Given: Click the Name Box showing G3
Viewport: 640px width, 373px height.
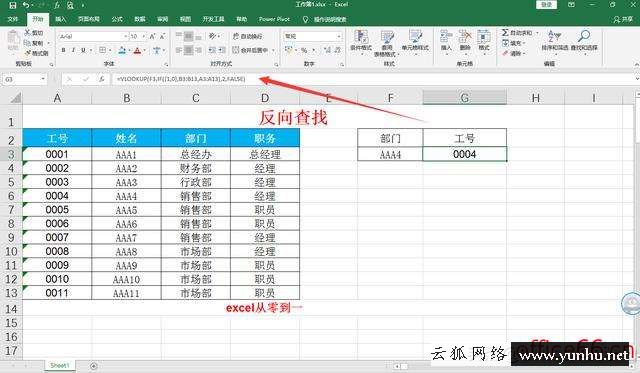Looking at the screenshot, I should pos(21,79).
